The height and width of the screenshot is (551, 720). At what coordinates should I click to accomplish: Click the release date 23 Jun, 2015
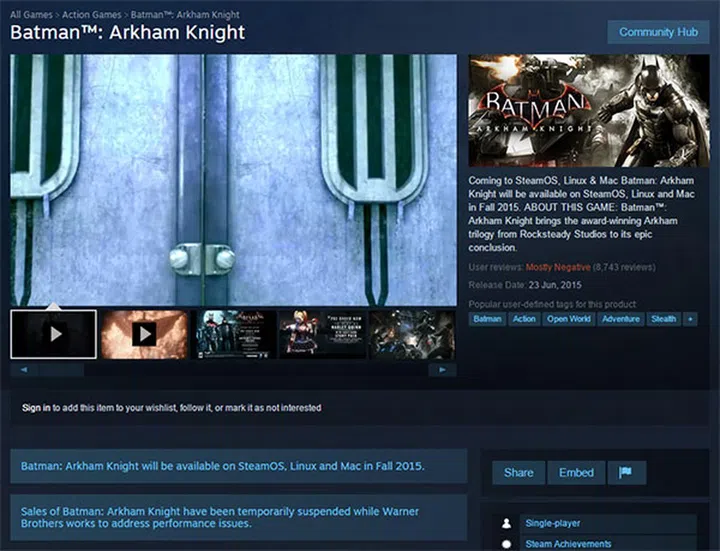pyautogui.click(x=555, y=285)
